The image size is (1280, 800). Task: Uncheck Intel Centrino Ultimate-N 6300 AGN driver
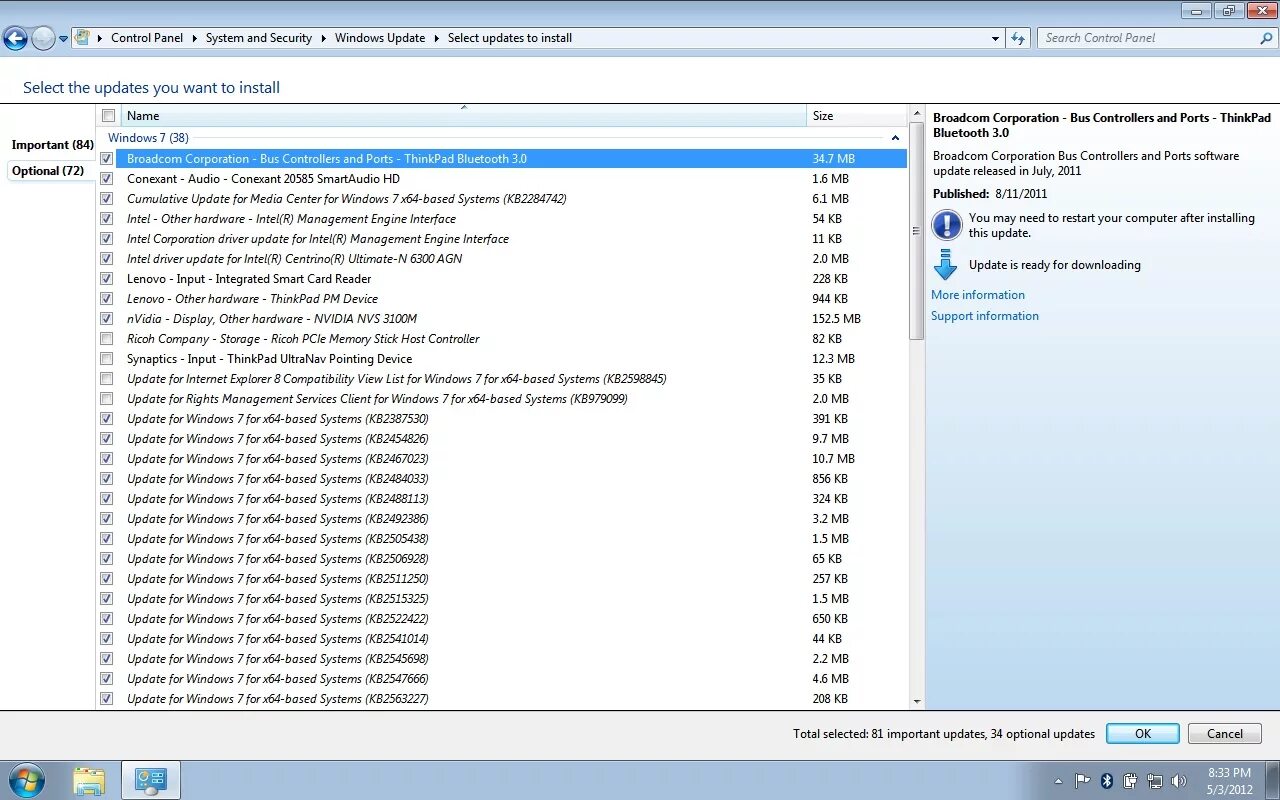pyautogui.click(x=107, y=258)
